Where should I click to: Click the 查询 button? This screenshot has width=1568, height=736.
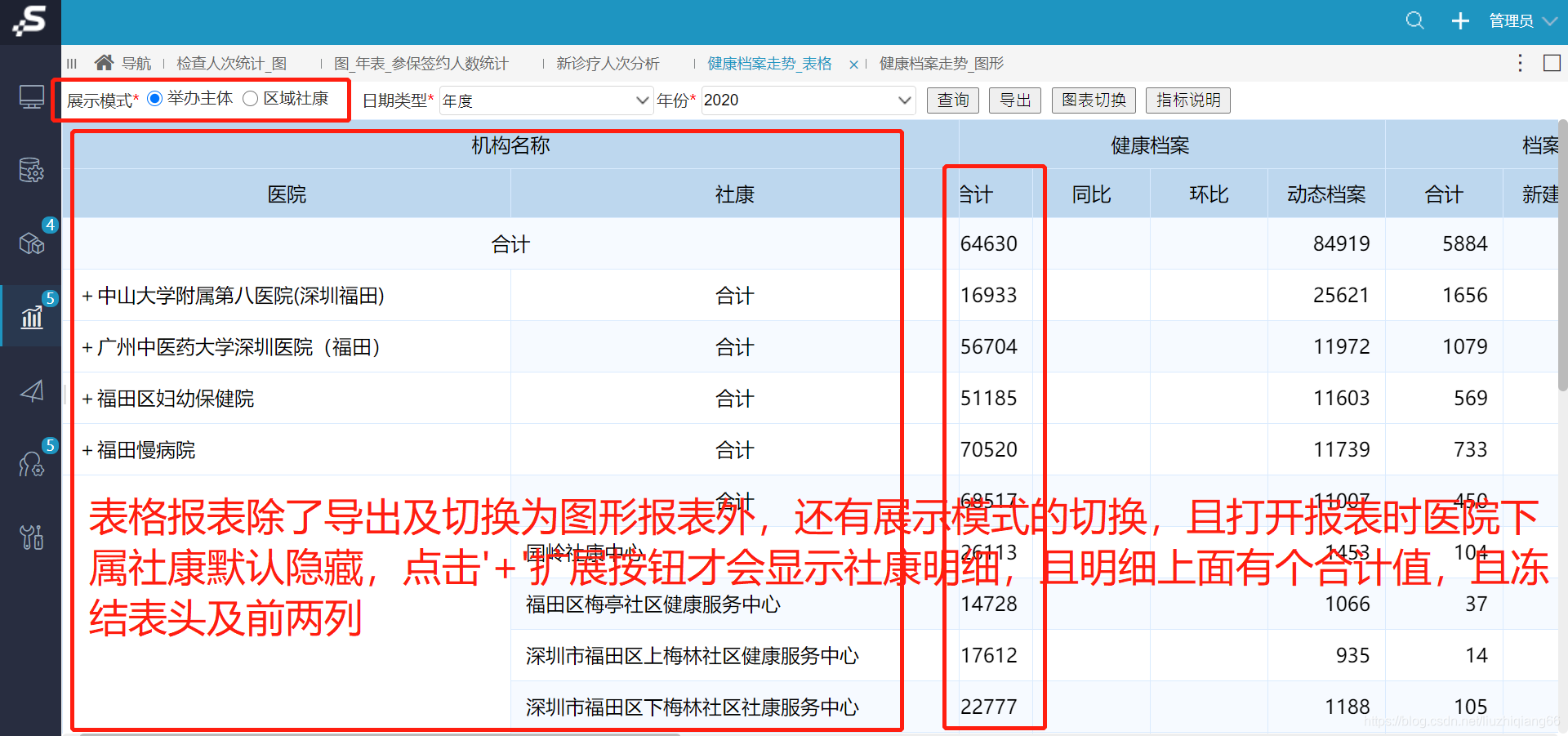tap(953, 100)
